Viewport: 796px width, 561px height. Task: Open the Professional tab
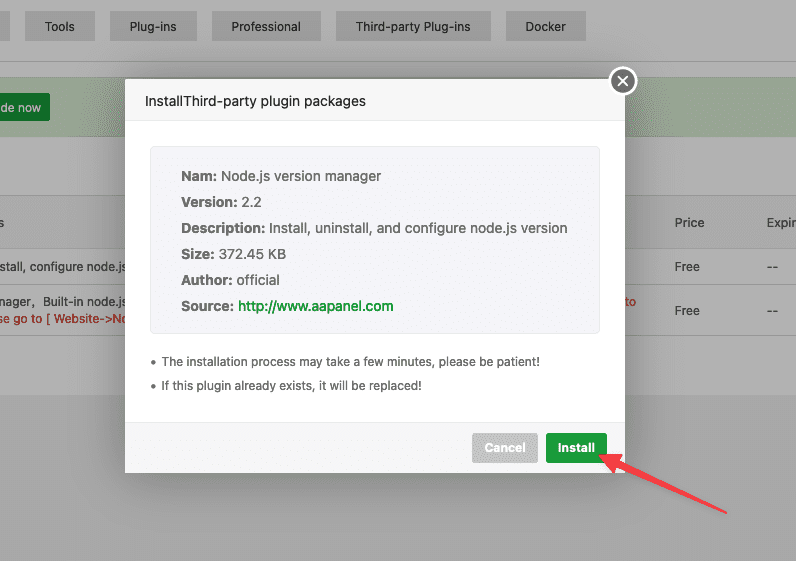point(266,27)
